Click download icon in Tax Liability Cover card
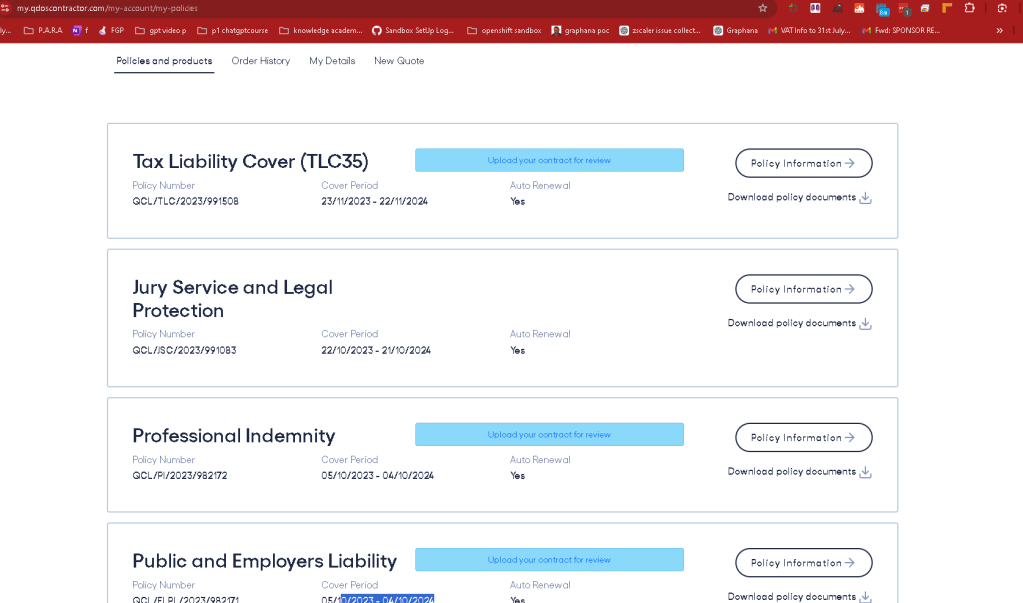 (x=866, y=198)
